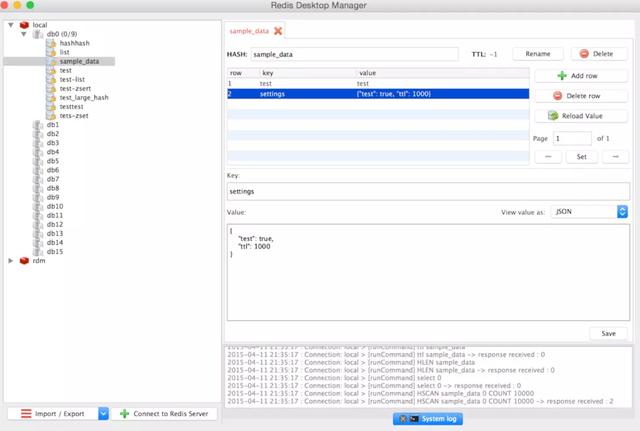Expand the rdm connection tree
Viewport: 640px width, 431px height.
point(11,261)
